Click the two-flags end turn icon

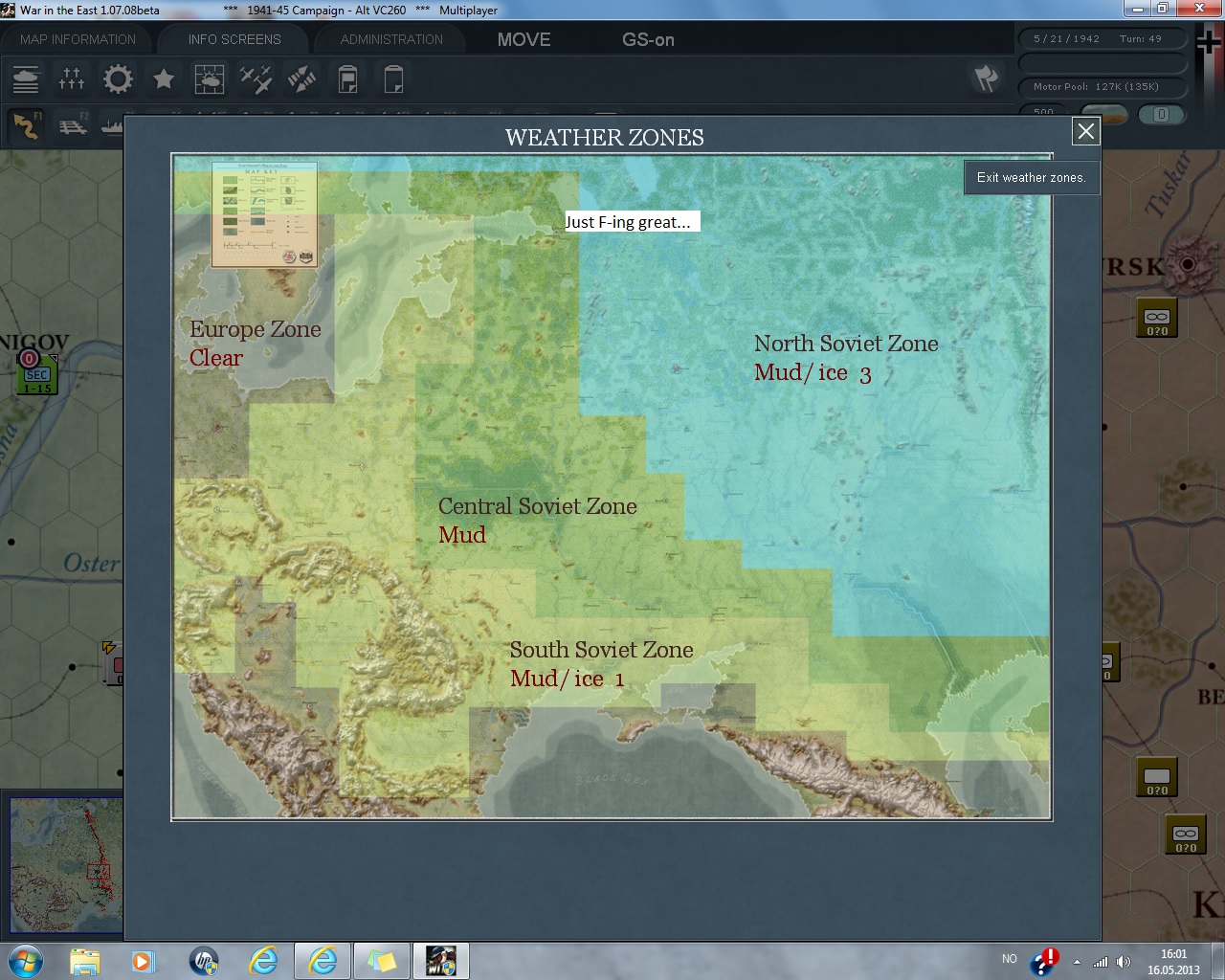(x=986, y=78)
